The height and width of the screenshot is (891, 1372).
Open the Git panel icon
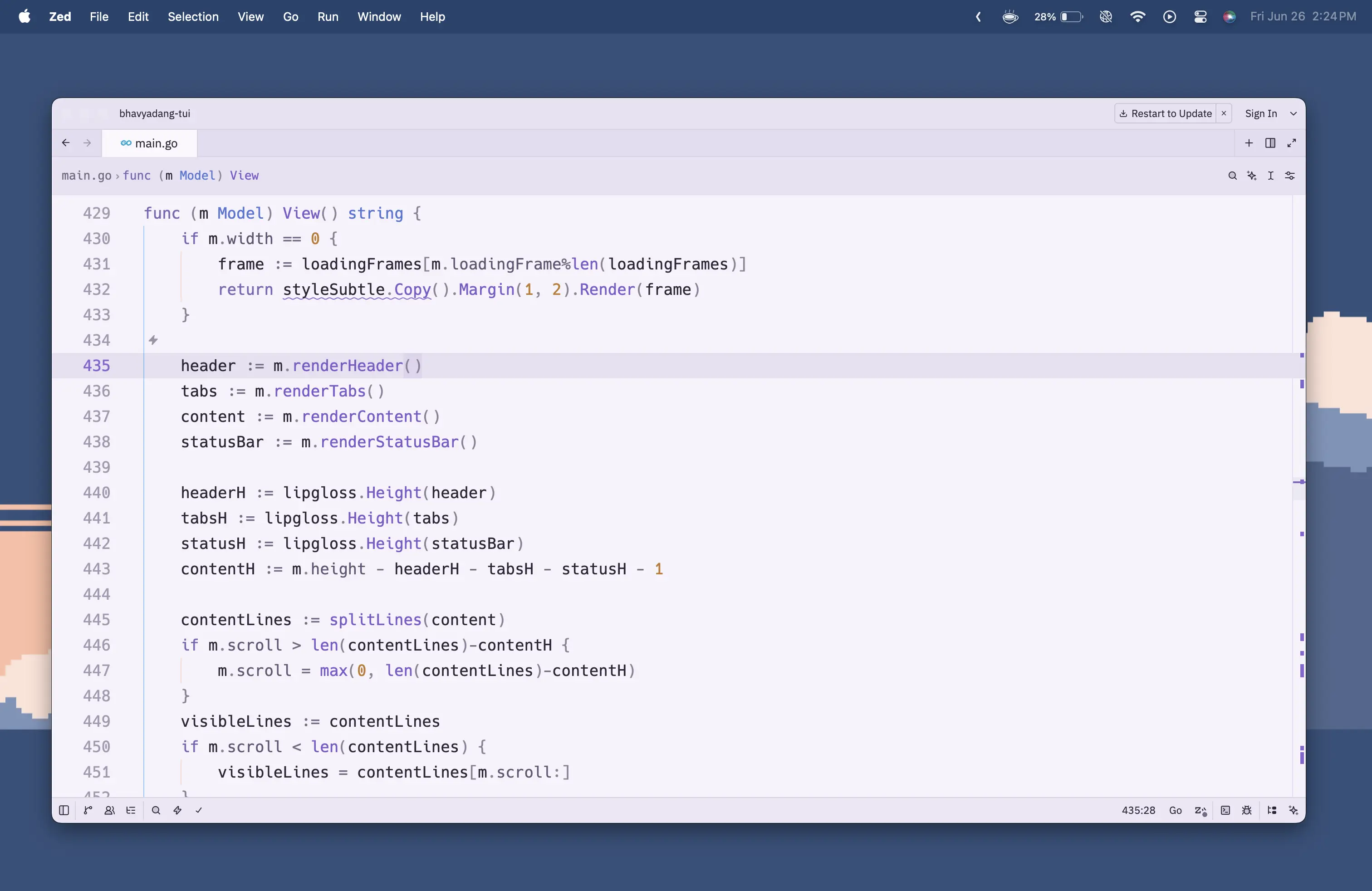coord(88,810)
